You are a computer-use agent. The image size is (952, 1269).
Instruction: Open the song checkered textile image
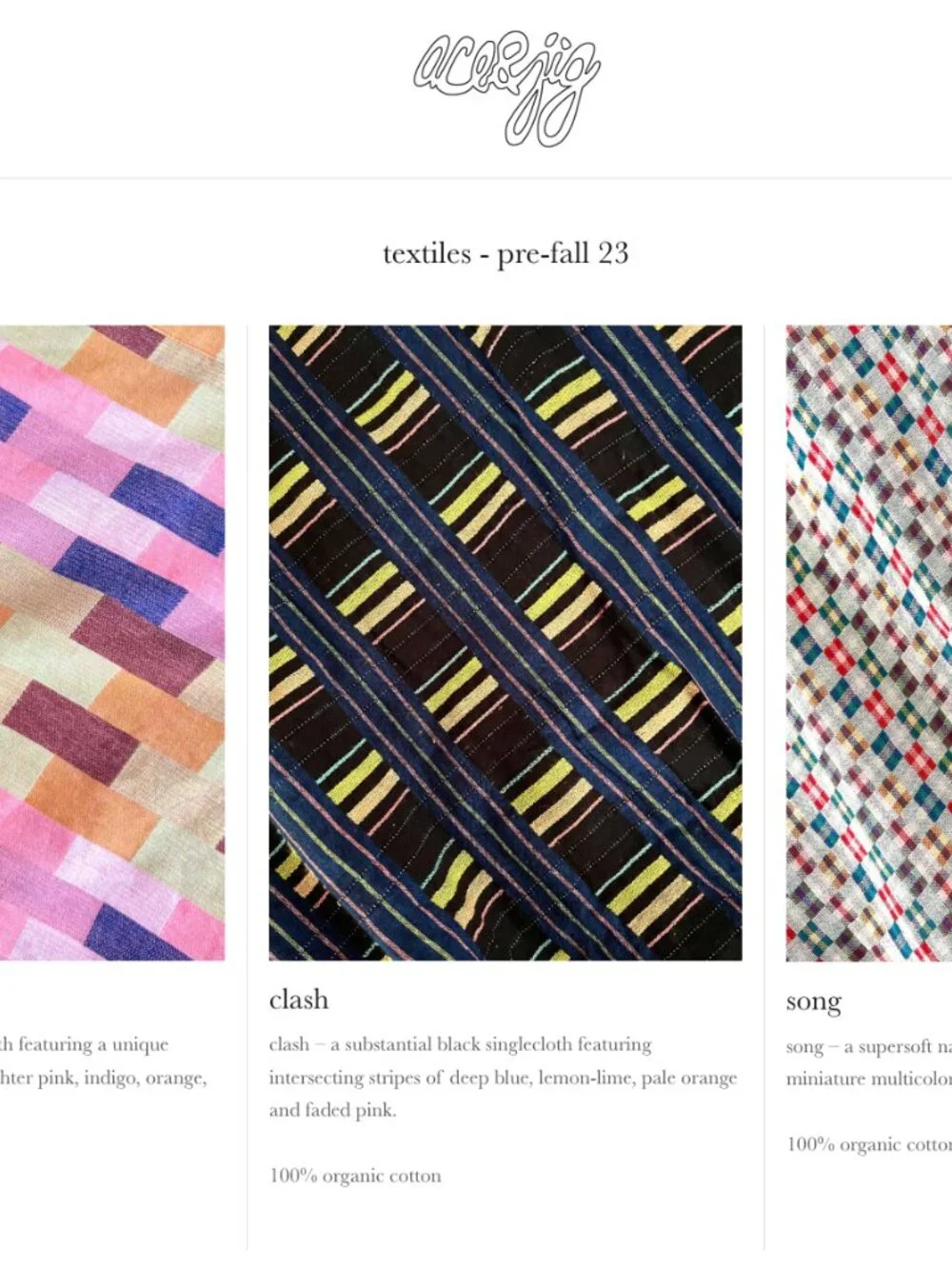[x=868, y=643]
